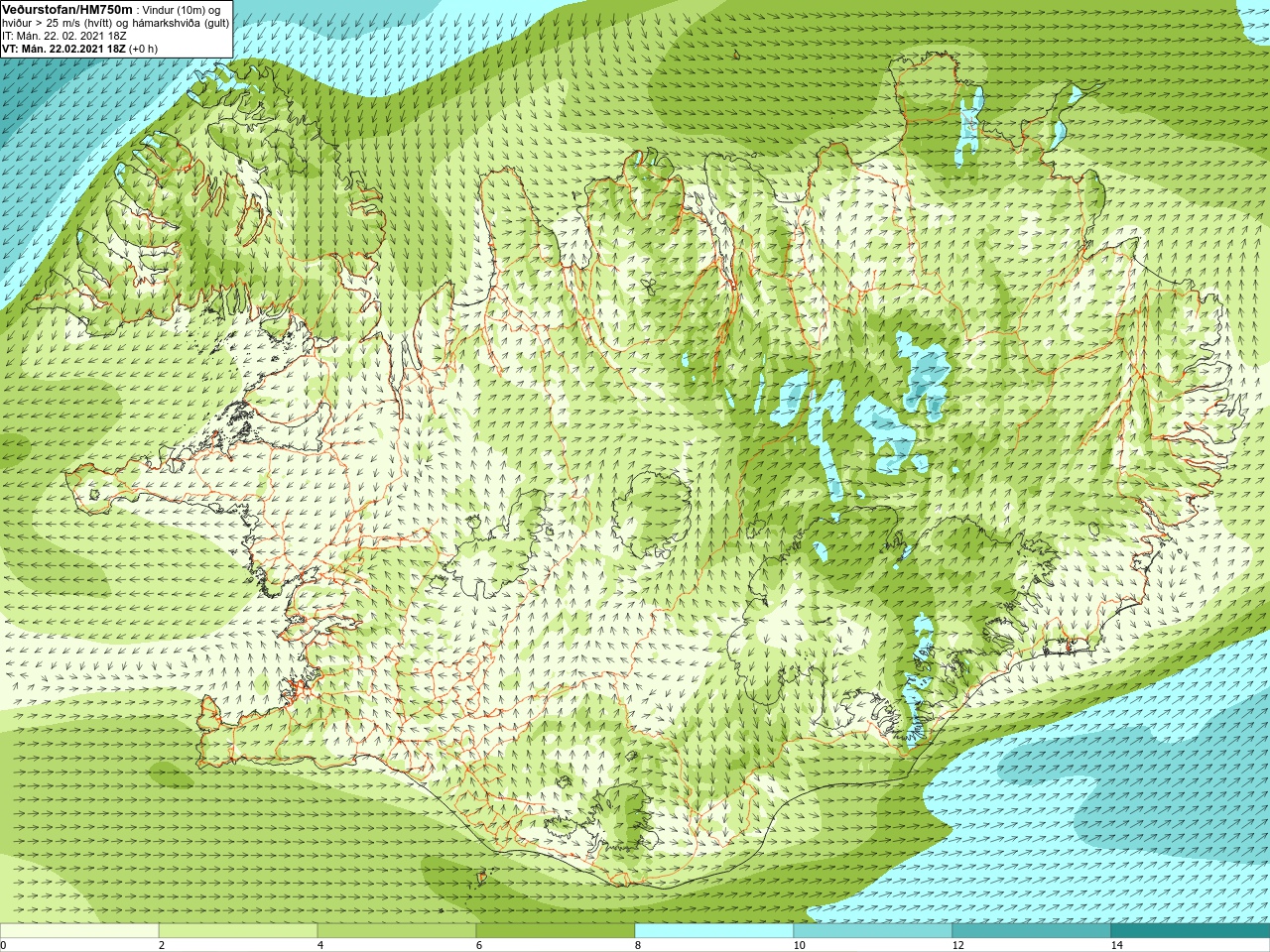Click the "VT: Mán. 22.02.2021 18Z (+0 h)" line
This screenshot has height=952, width=1270.
pyautogui.click(x=79, y=49)
